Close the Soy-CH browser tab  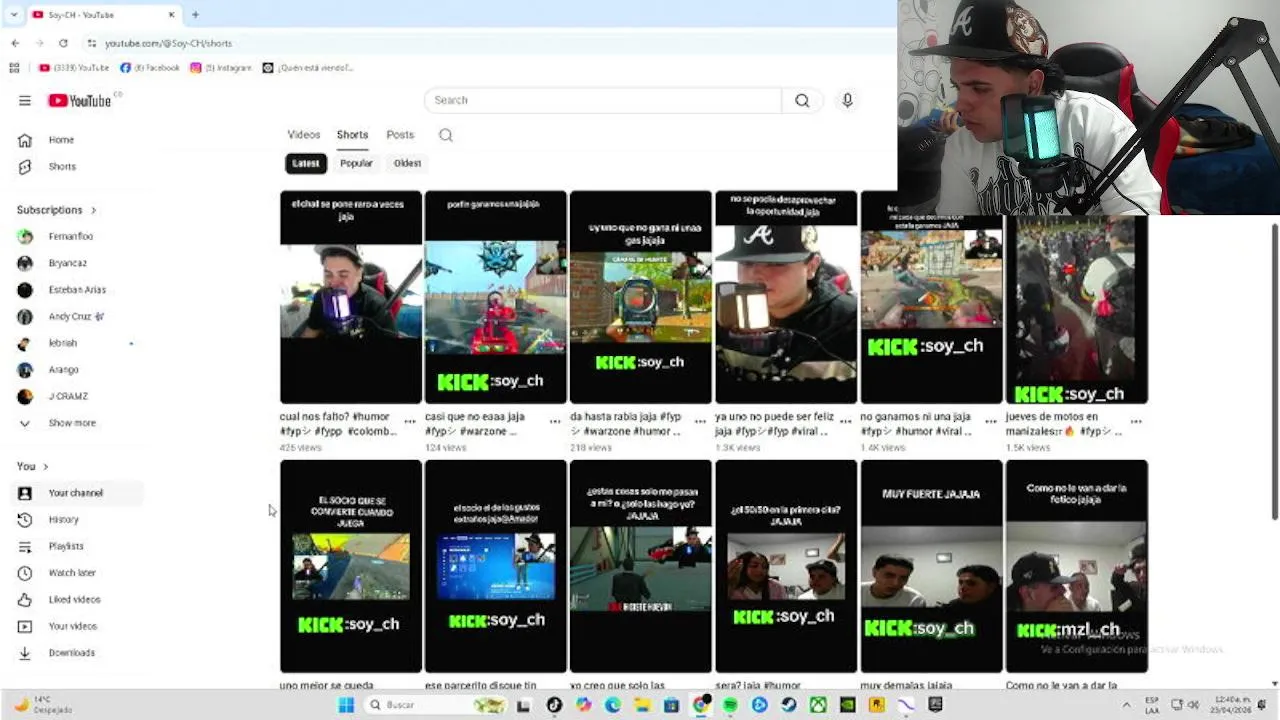coord(171,15)
